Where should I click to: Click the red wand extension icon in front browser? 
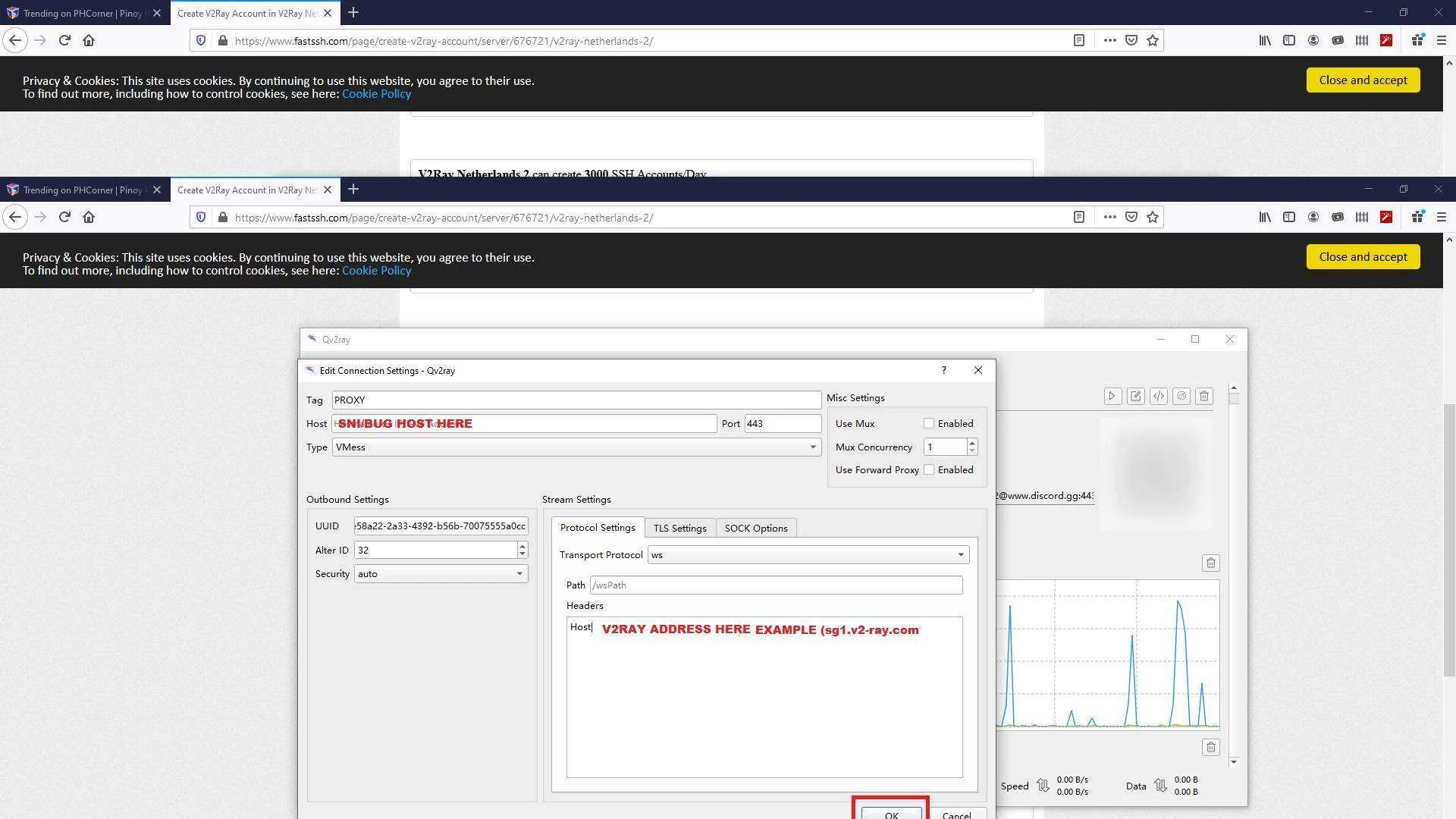1386,218
